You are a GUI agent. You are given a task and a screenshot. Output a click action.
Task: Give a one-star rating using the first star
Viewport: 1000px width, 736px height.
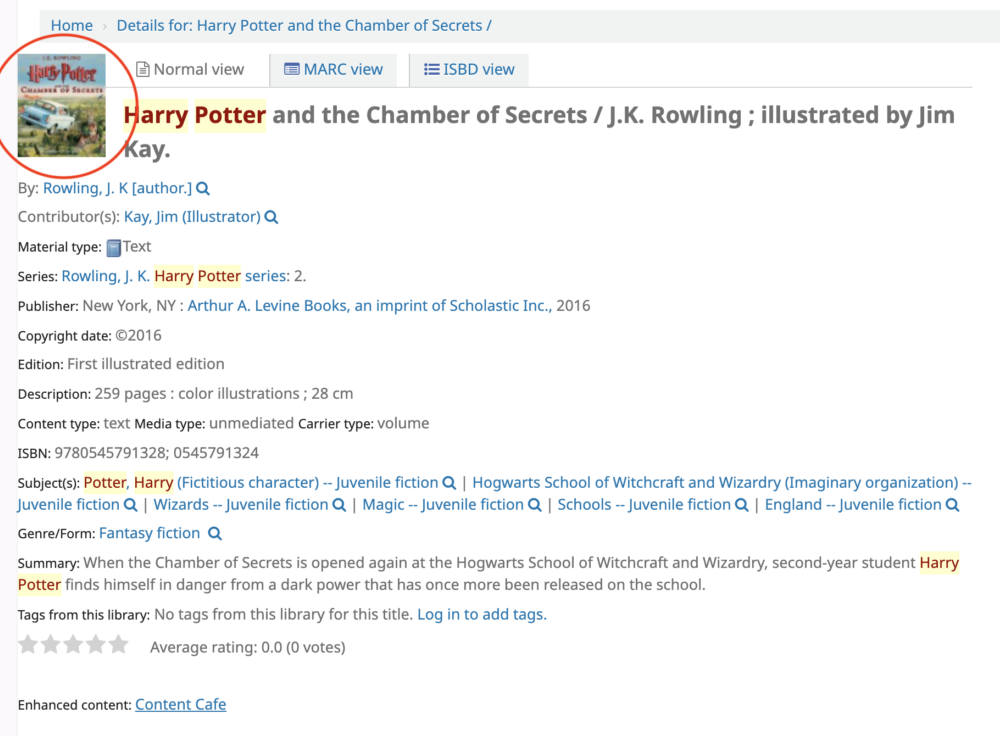28,645
